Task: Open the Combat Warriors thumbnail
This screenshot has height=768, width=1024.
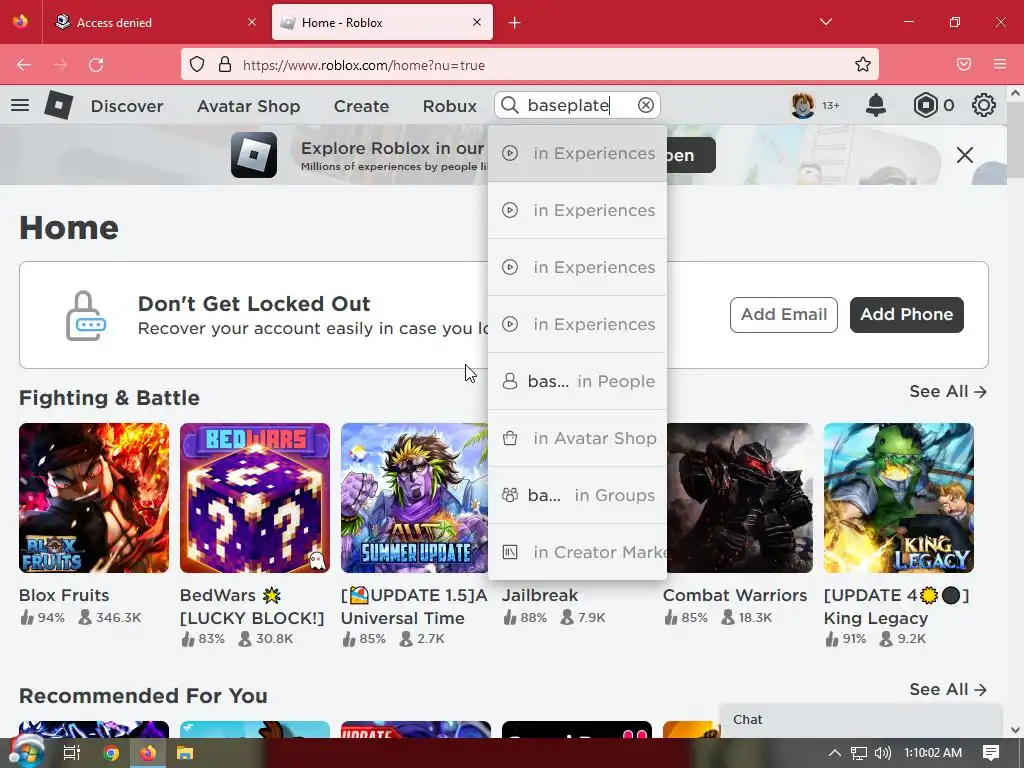Action: tap(740, 498)
